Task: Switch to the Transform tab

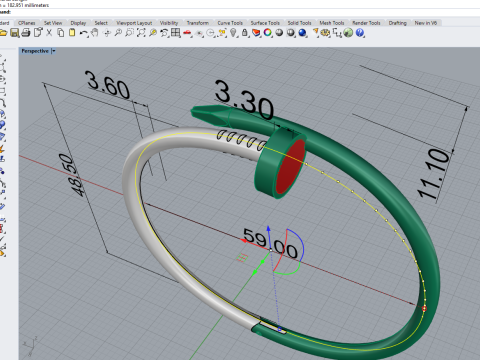Action: point(198,23)
